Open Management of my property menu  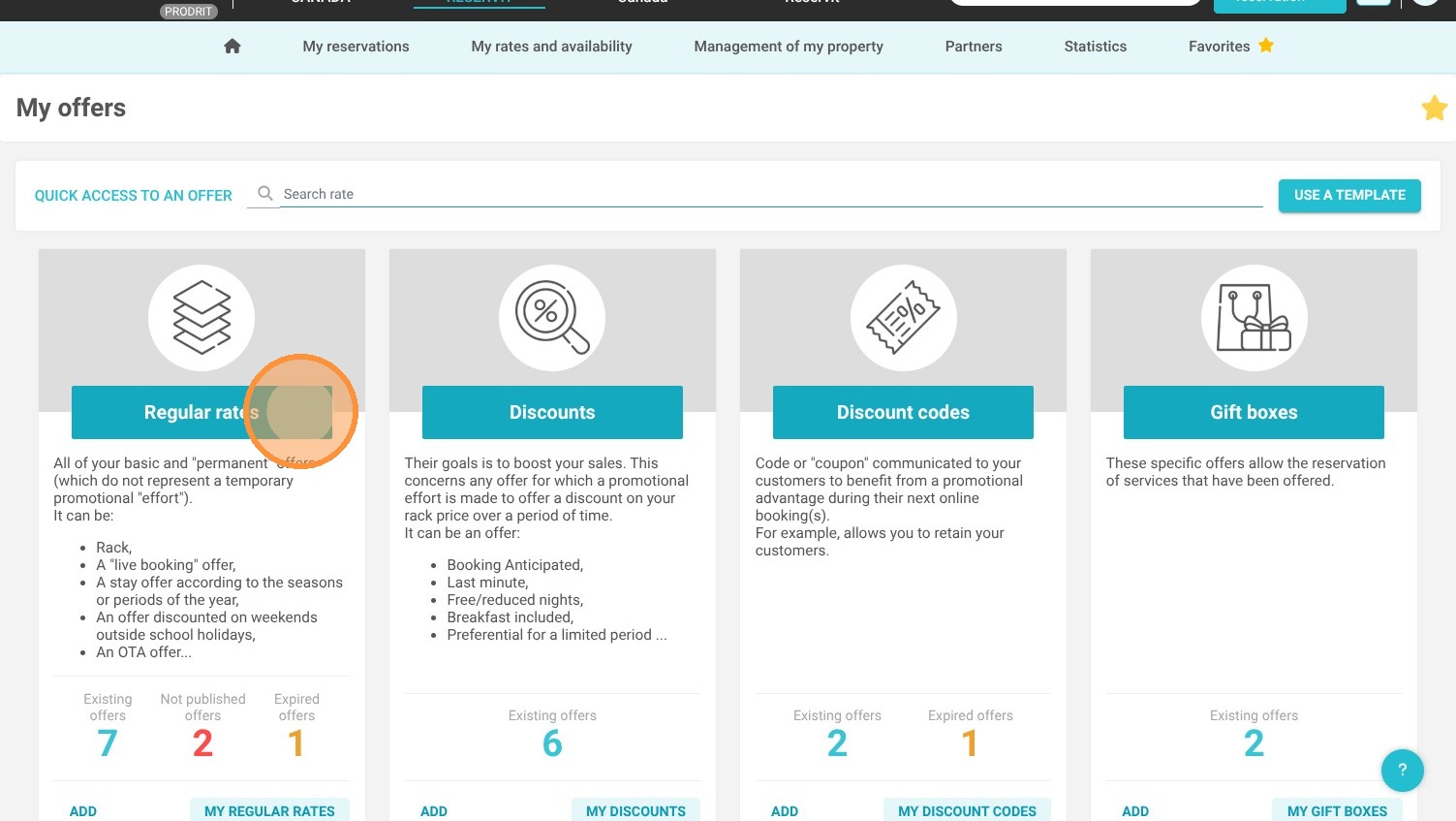coord(789,47)
